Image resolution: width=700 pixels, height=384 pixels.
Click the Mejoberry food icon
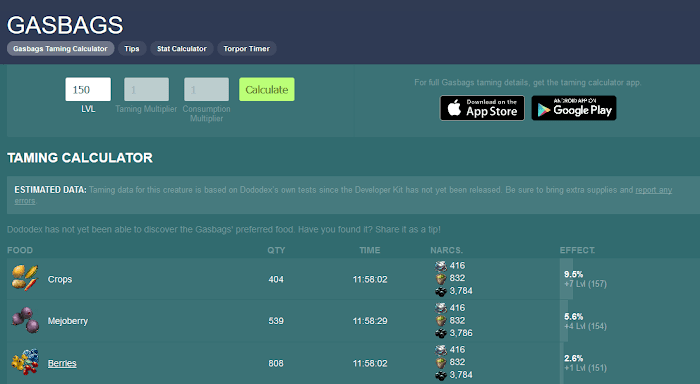click(x=25, y=320)
